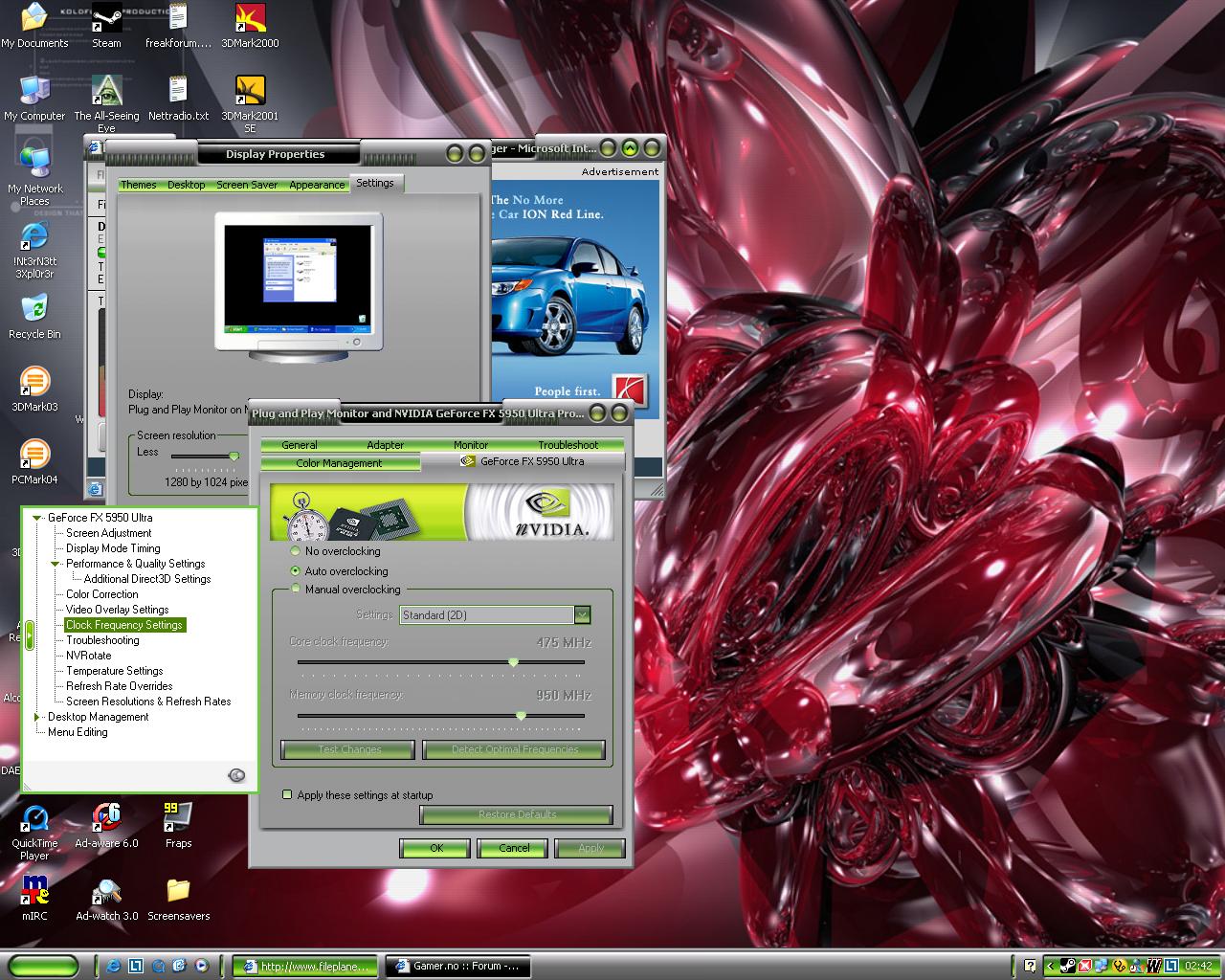This screenshot has height=980, width=1225.
Task: Click the stethoscope tray icon
Action: tap(1120, 966)
